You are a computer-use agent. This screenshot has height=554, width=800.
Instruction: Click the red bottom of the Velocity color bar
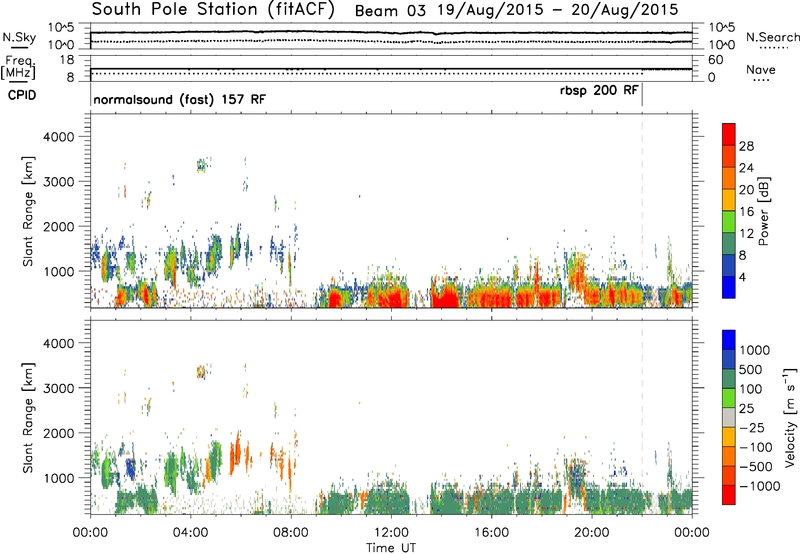pyautogui.click(x=729, y=495)
